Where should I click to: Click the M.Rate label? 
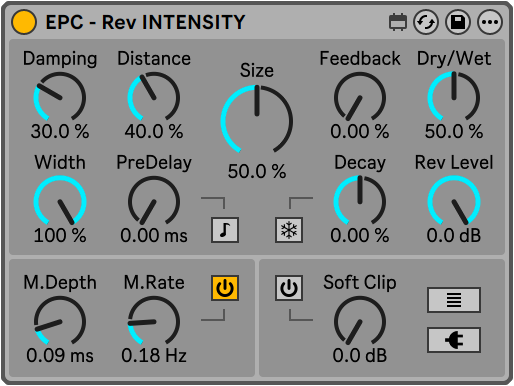pos(154,282)
